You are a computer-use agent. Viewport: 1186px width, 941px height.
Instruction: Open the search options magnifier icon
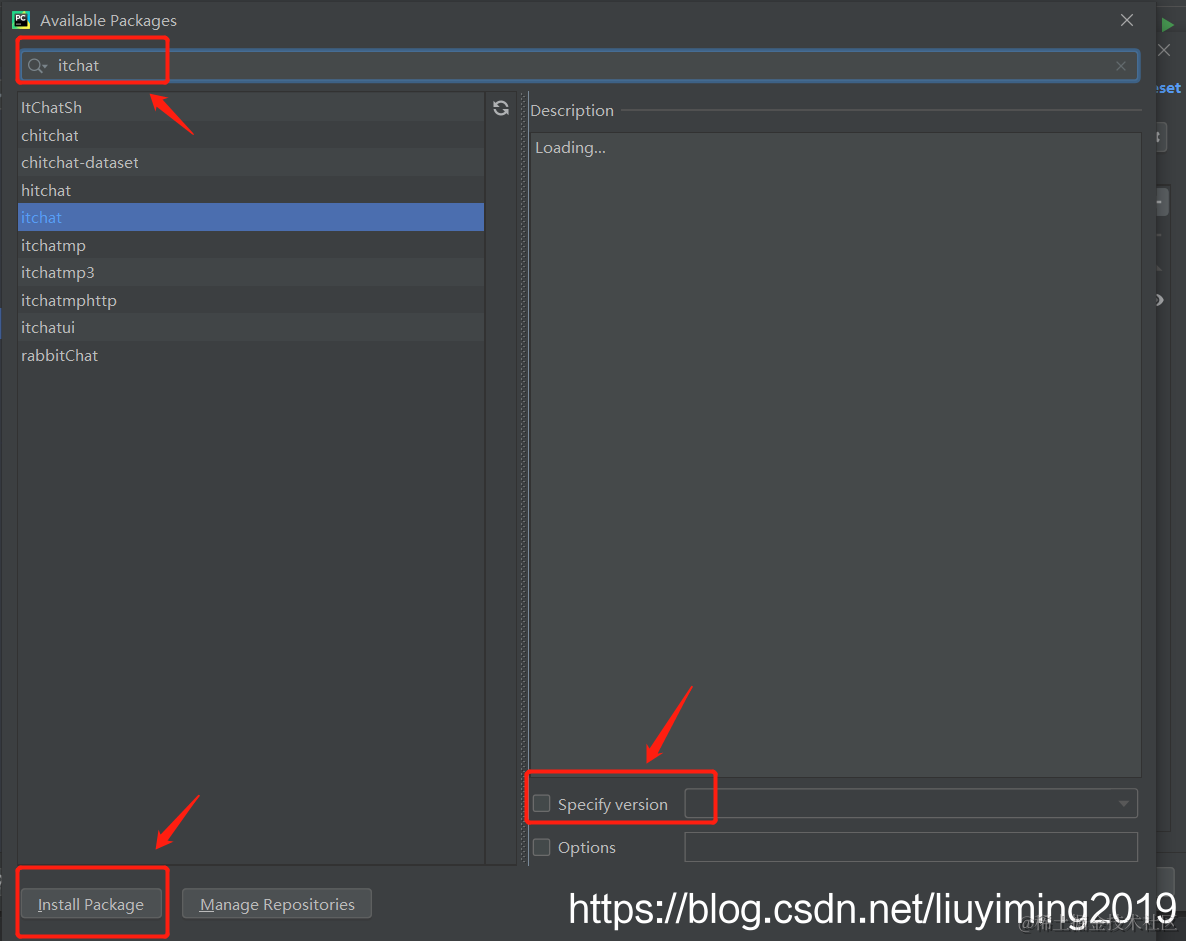point(37,66)
